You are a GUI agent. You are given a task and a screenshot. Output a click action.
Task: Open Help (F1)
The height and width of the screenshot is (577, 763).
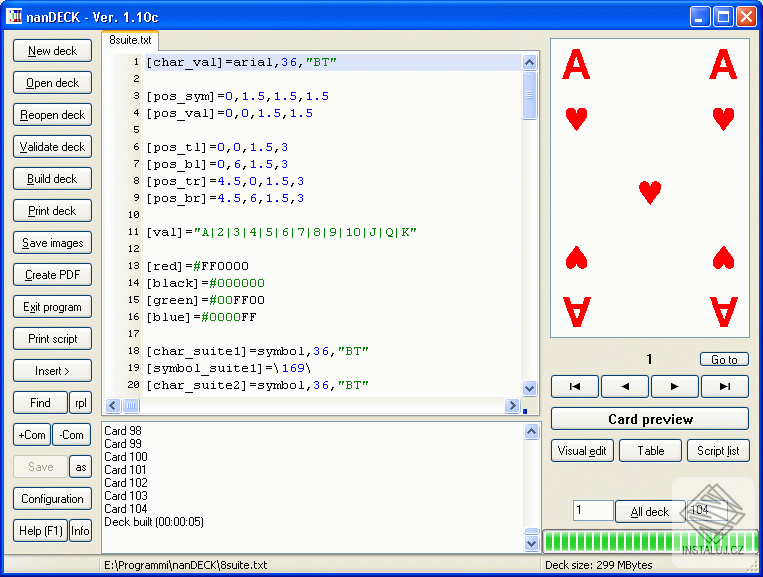point(40,531)
